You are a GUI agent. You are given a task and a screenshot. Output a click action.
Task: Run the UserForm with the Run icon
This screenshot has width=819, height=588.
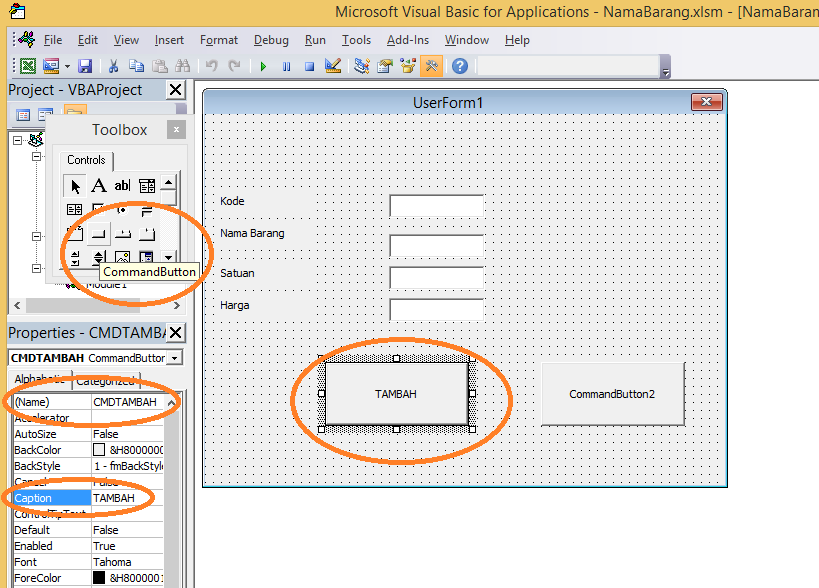(x=261, y=66)
